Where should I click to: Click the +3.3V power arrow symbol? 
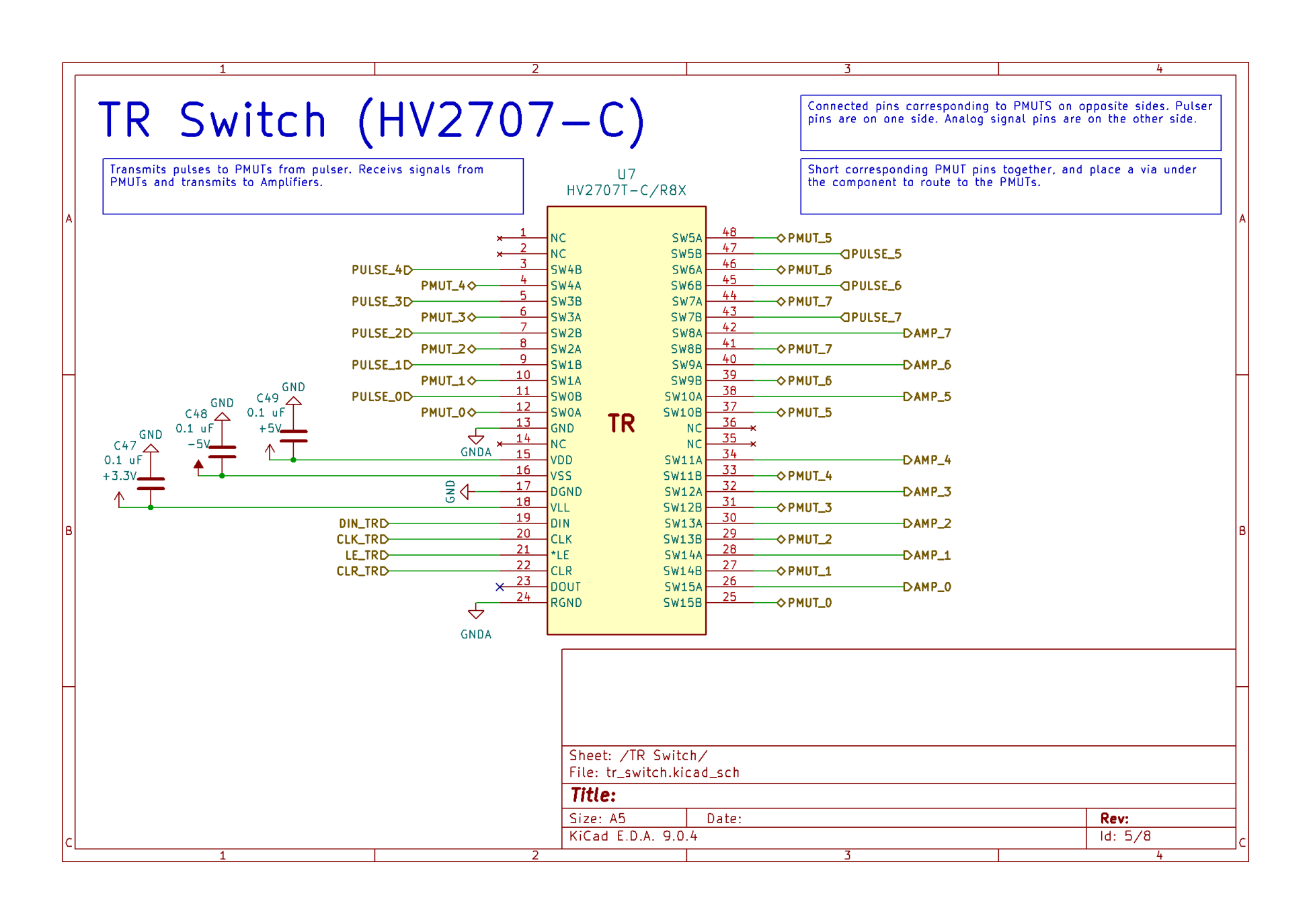click(119, 499)
